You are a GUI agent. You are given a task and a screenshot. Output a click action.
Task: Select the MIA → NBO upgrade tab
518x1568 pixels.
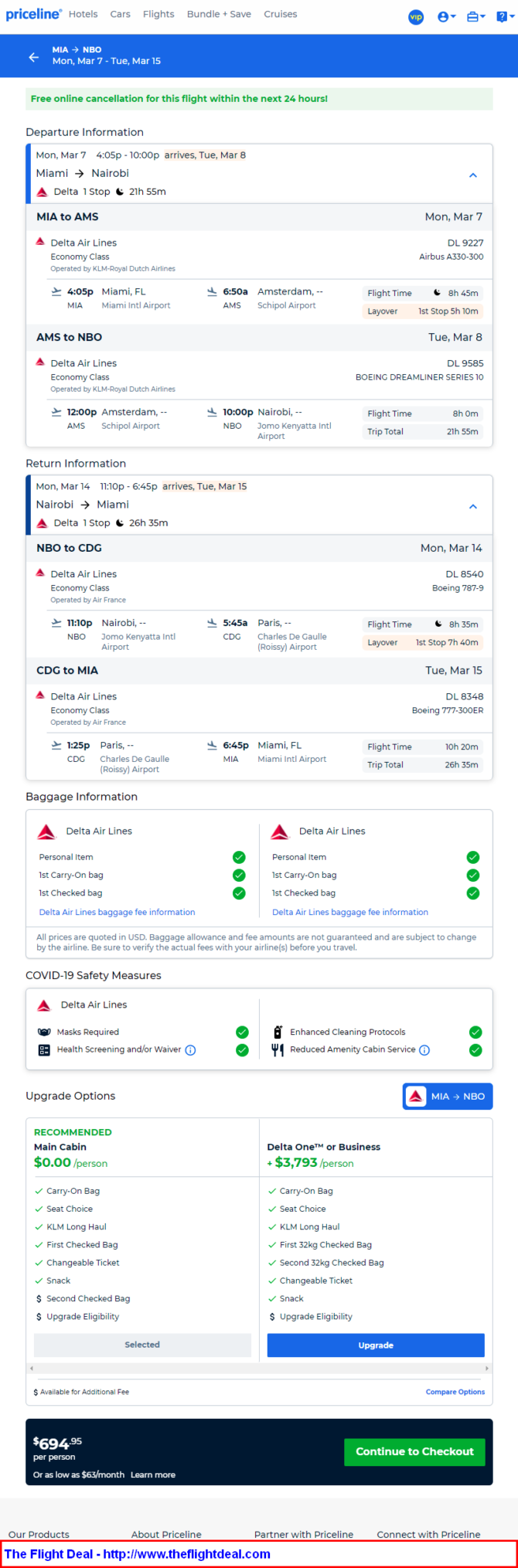(x=448, y=1096)
